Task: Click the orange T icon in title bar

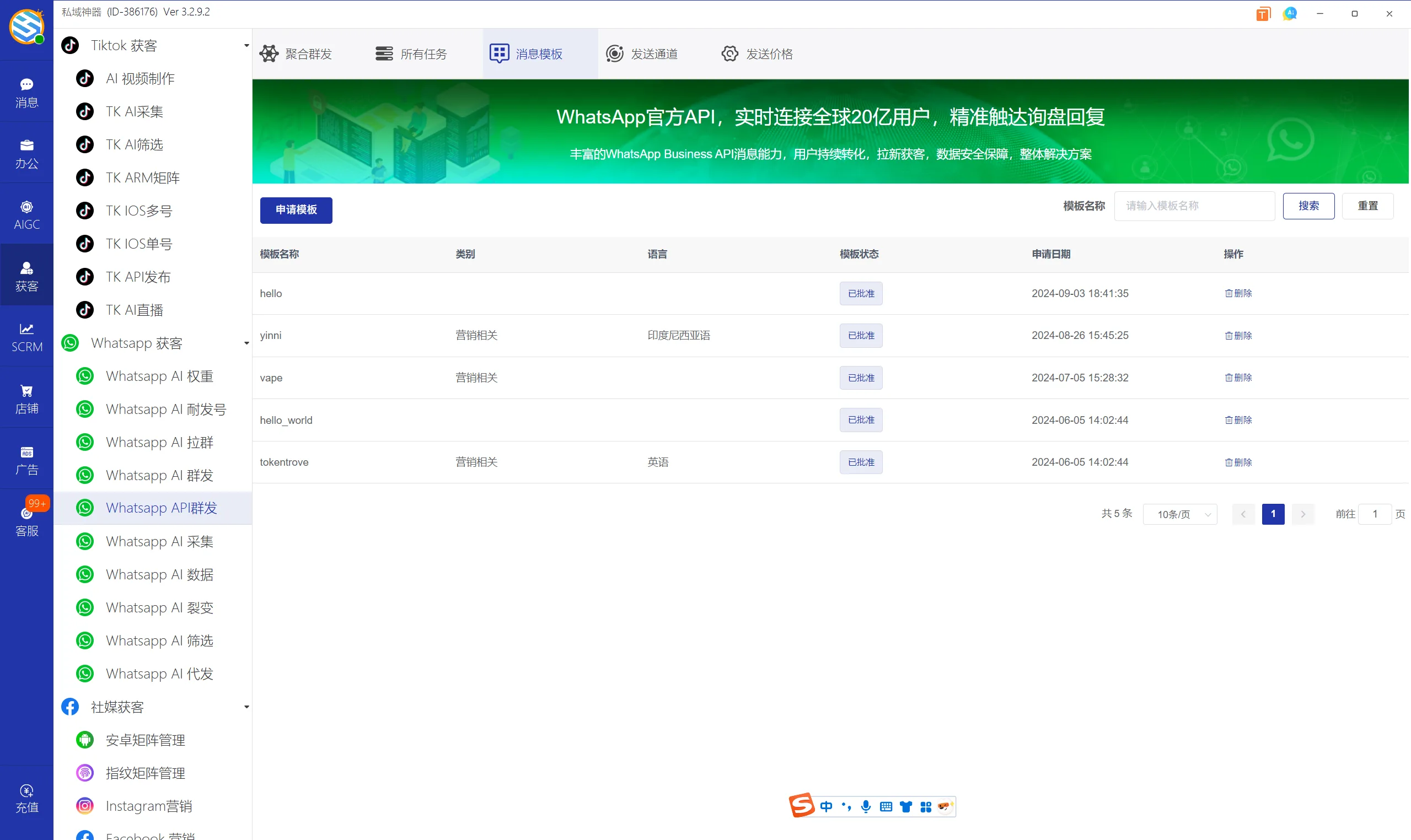Action: pos(1263,13)
